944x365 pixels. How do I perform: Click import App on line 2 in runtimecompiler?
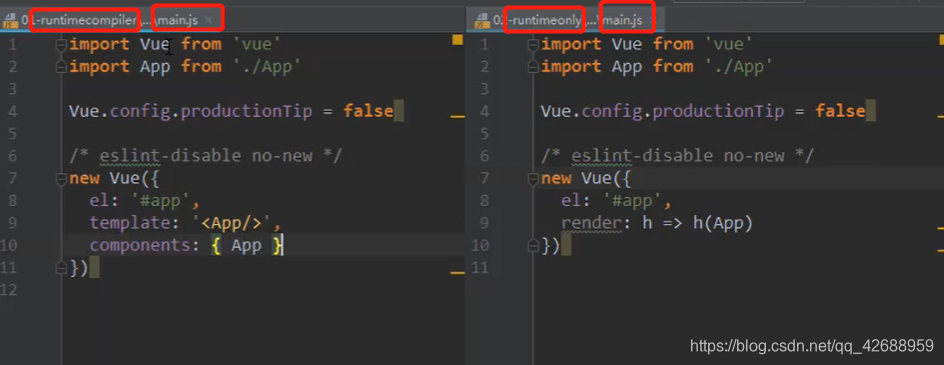(x=119, y=67)
